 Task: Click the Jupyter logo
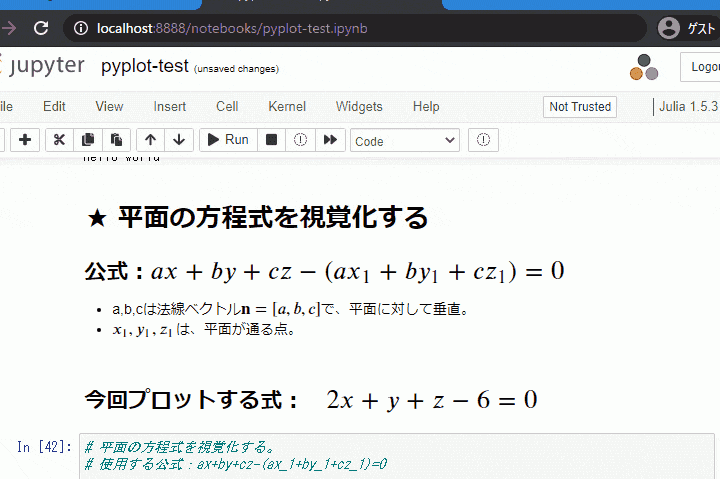pos(42,66)
